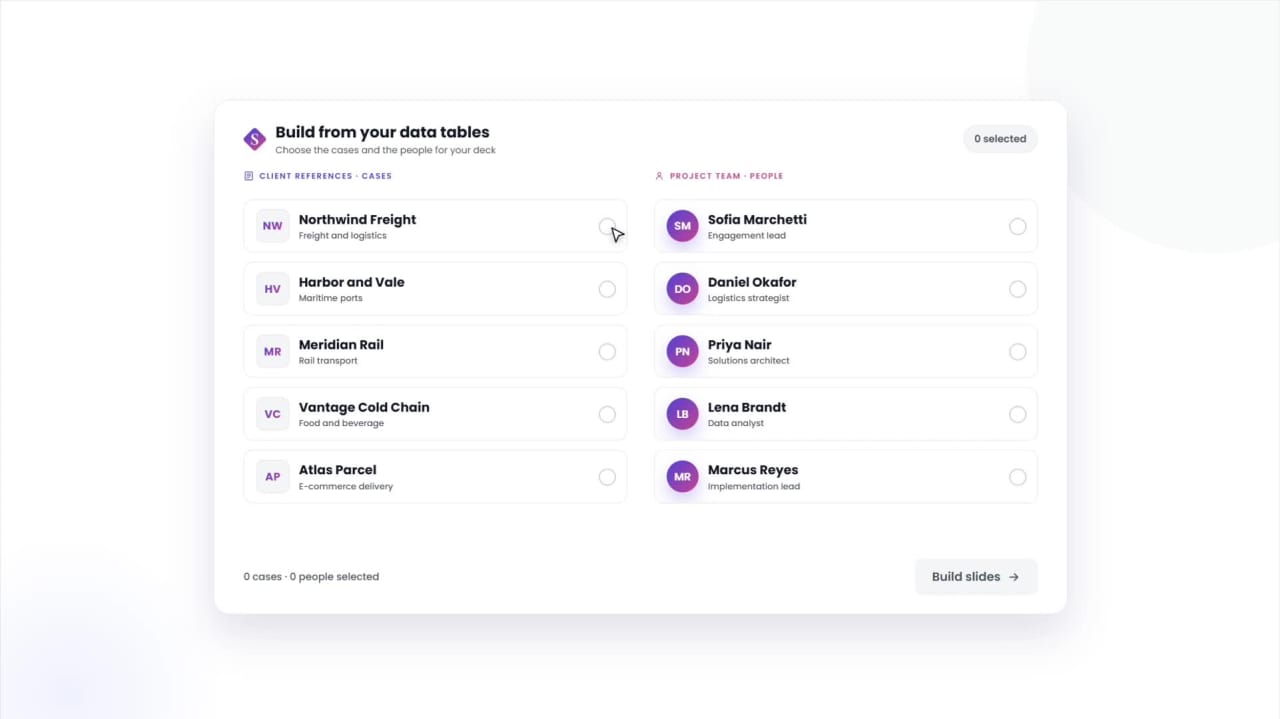This screenshot has width=1280, height=719.
Task: Click the Priya Nair name
Action: coord(740,344)
